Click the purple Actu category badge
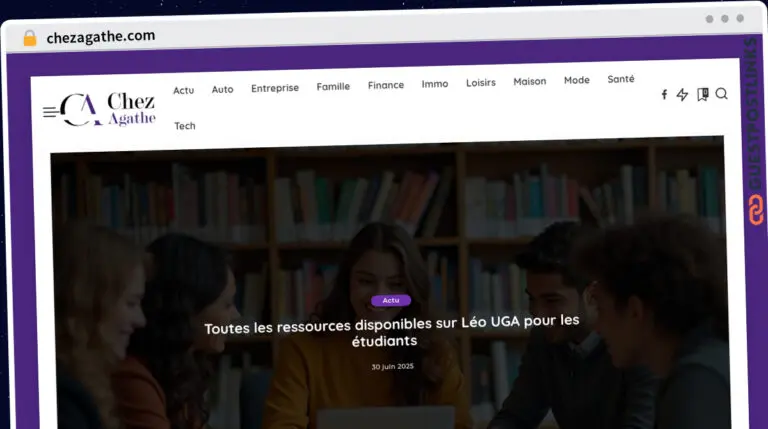The image size is (768, 429). coord(391,300)
